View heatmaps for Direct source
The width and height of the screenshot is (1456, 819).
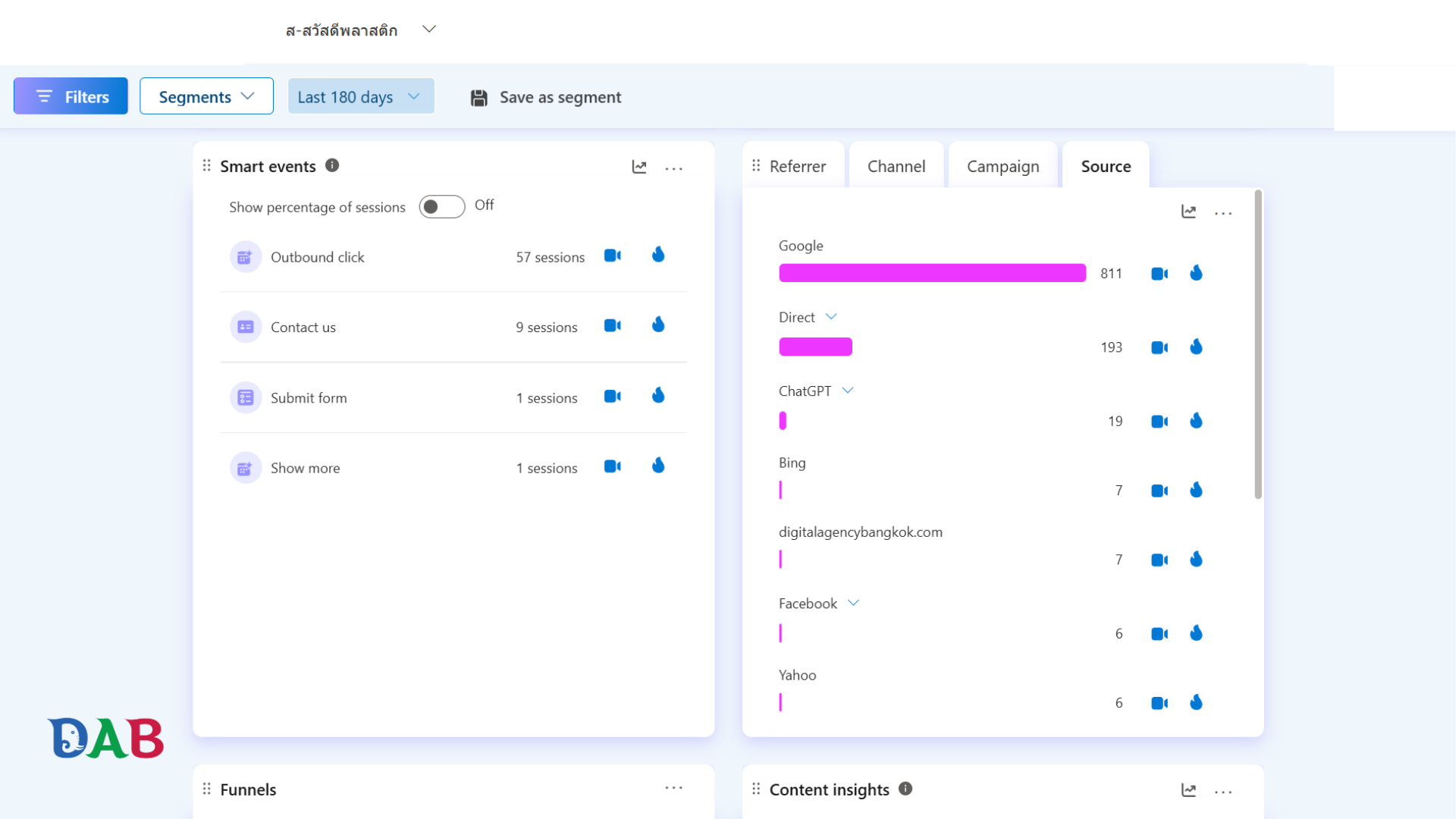point(1197,347)
